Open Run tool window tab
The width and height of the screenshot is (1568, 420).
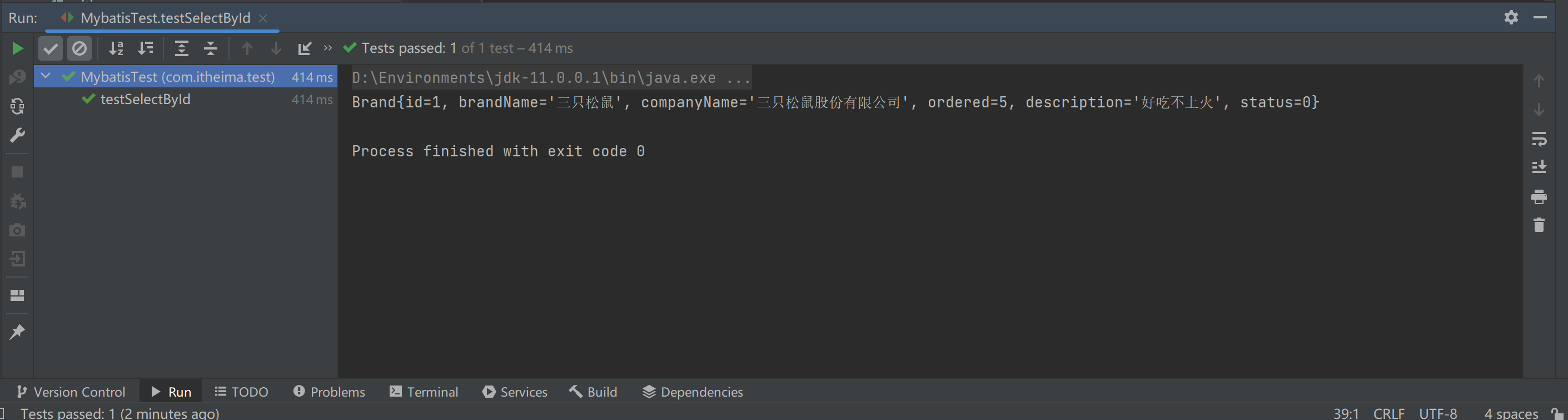point(171,392)
